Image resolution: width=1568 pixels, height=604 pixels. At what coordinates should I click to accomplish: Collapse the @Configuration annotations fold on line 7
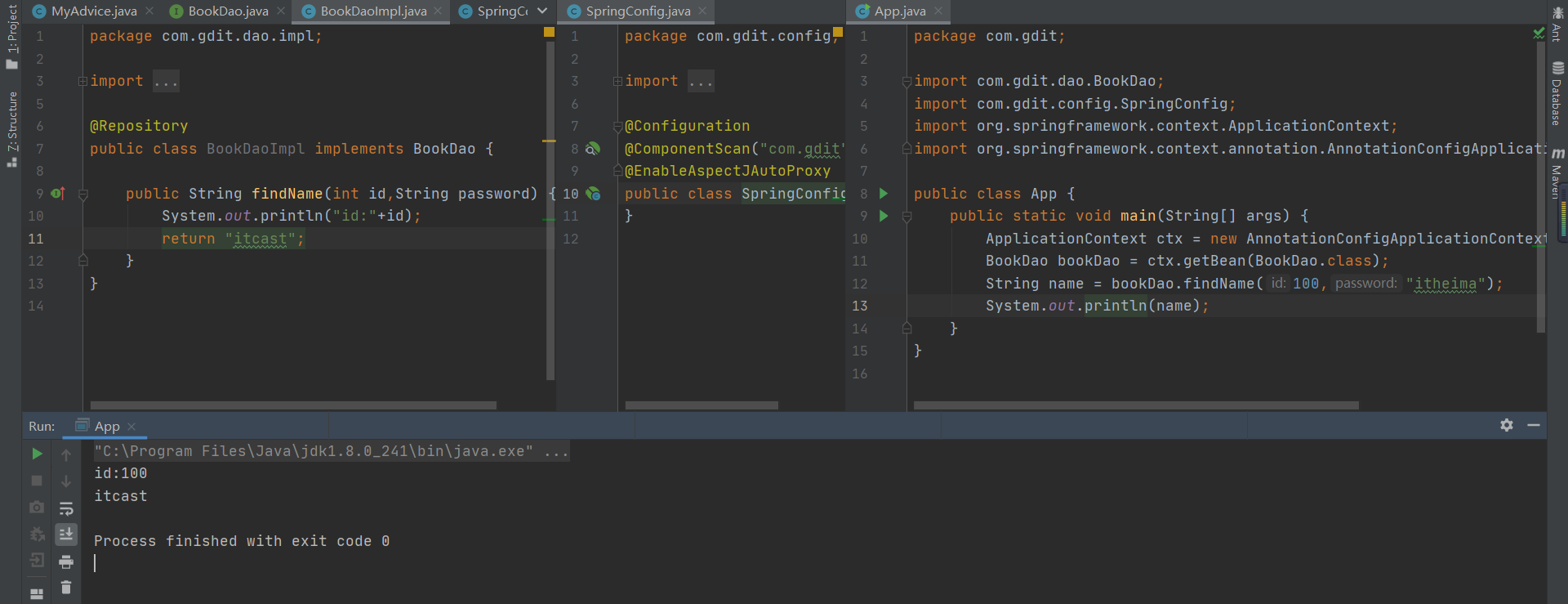pos(617,127)
